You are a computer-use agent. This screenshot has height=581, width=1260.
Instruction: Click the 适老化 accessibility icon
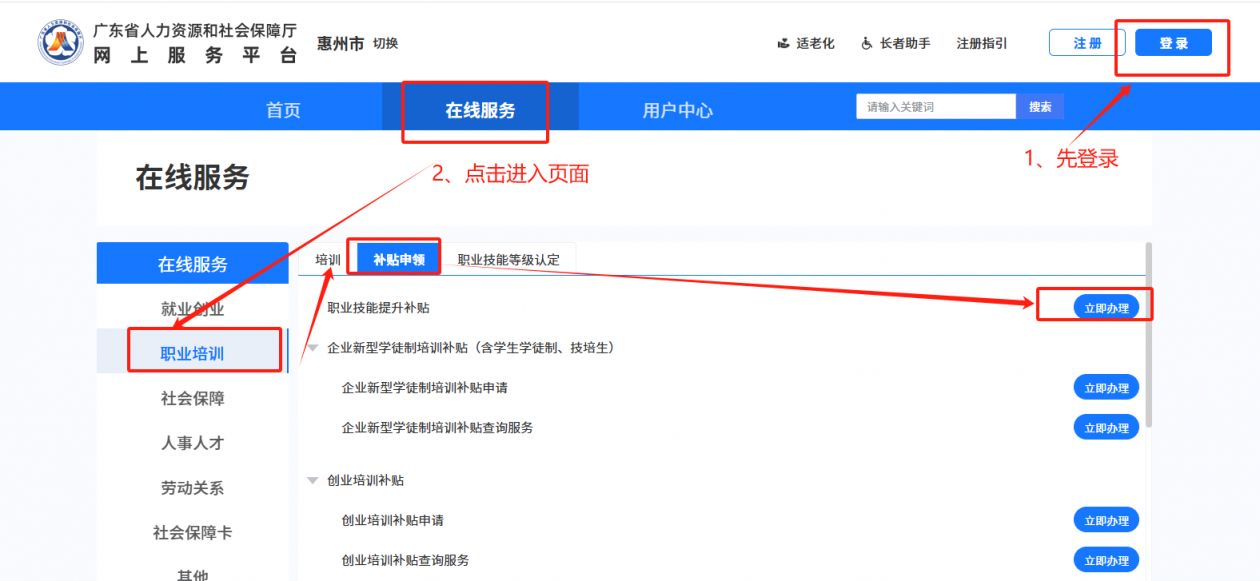tap(784, 44)
